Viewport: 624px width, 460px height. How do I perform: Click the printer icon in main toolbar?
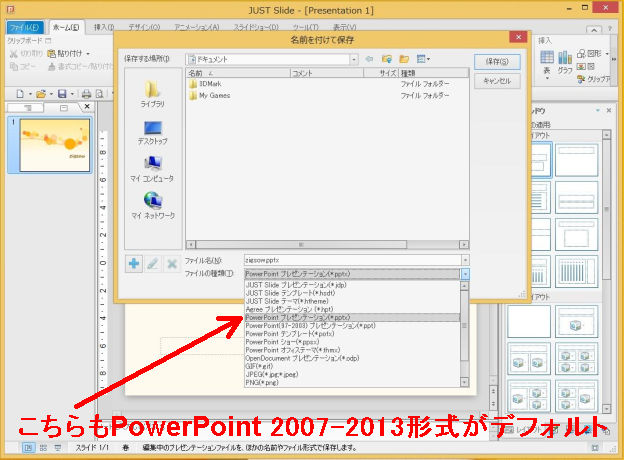[x=86, y=94]
